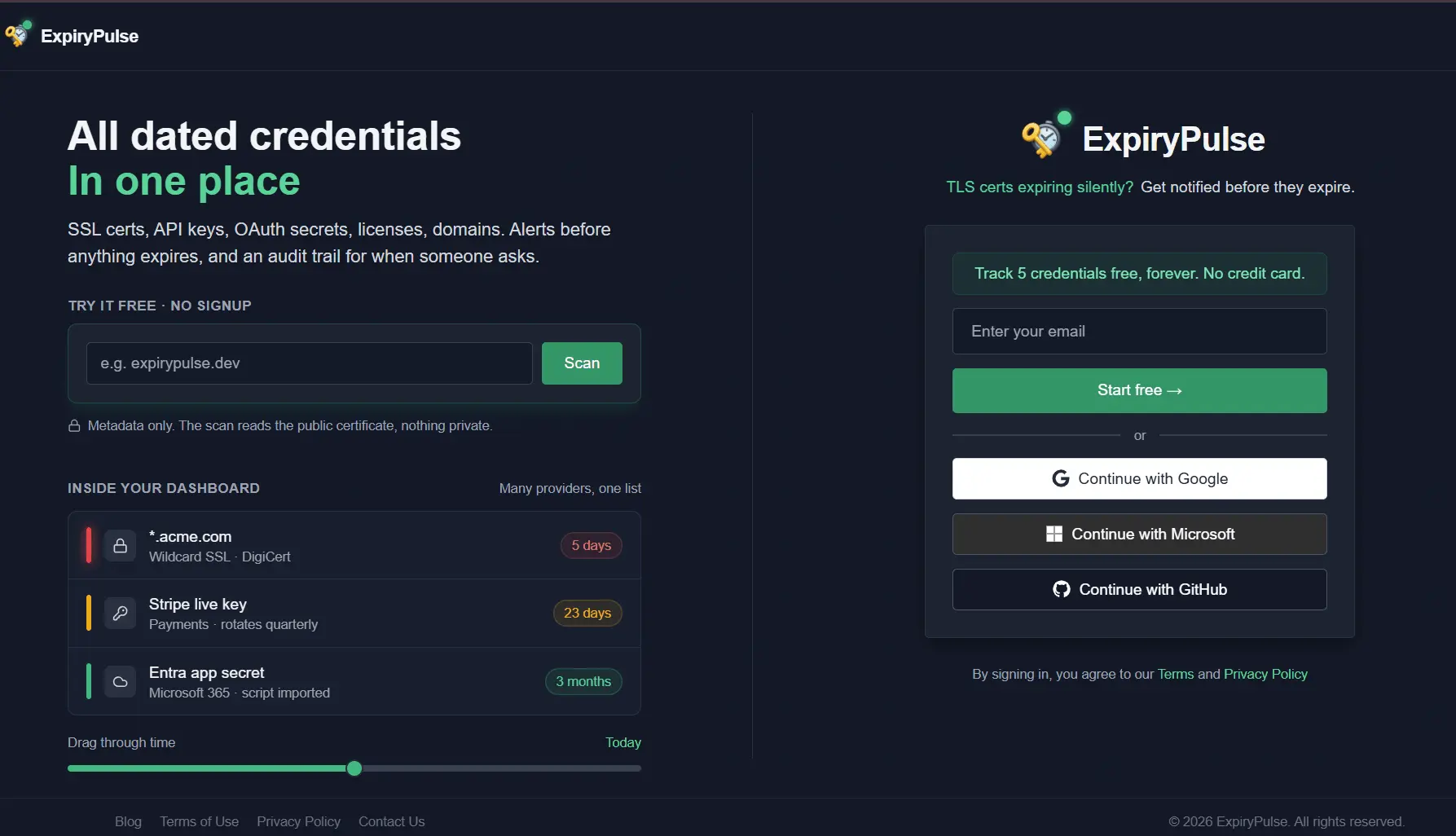This screenshot has width=1456, height=836.
Task: Open Privacy Policy in footer
Action: [298, 821]
